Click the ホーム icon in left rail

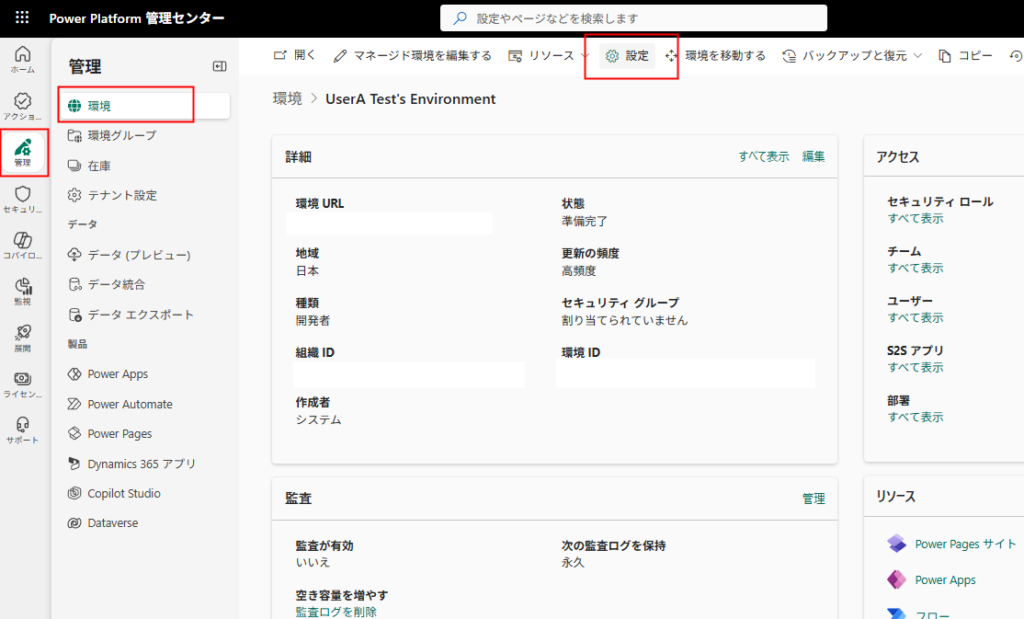22,60
